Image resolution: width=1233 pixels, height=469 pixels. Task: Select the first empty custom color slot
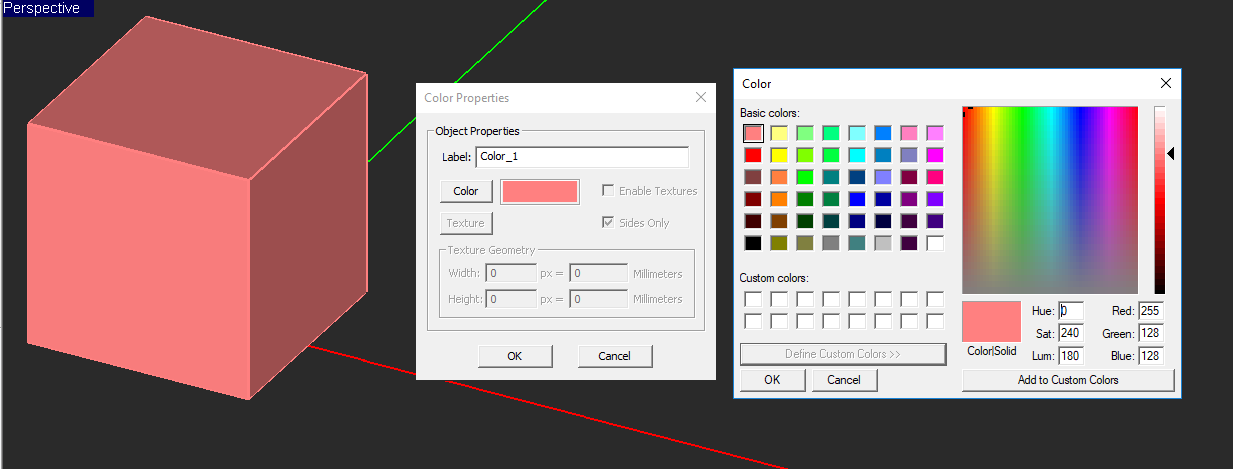click(753, 299)
